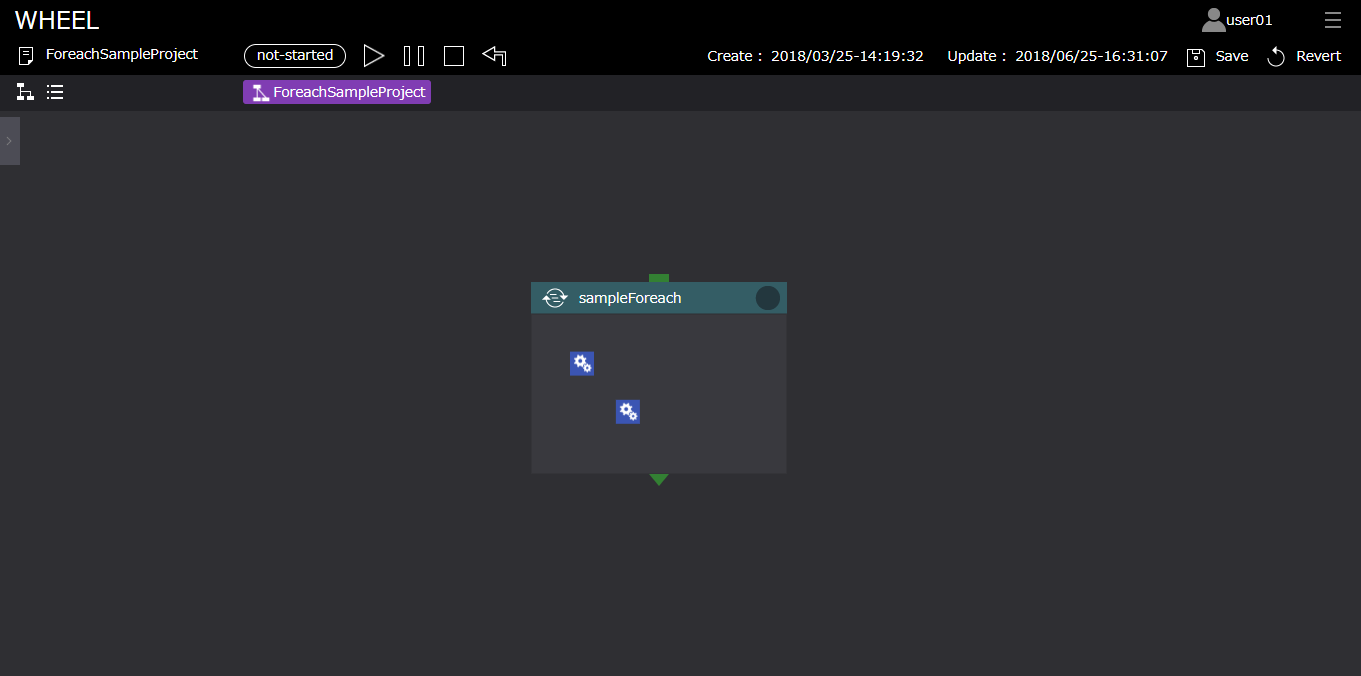Viewport: 1361px width, 676px height.
Task: Pause the project execution
Action: 414,56
